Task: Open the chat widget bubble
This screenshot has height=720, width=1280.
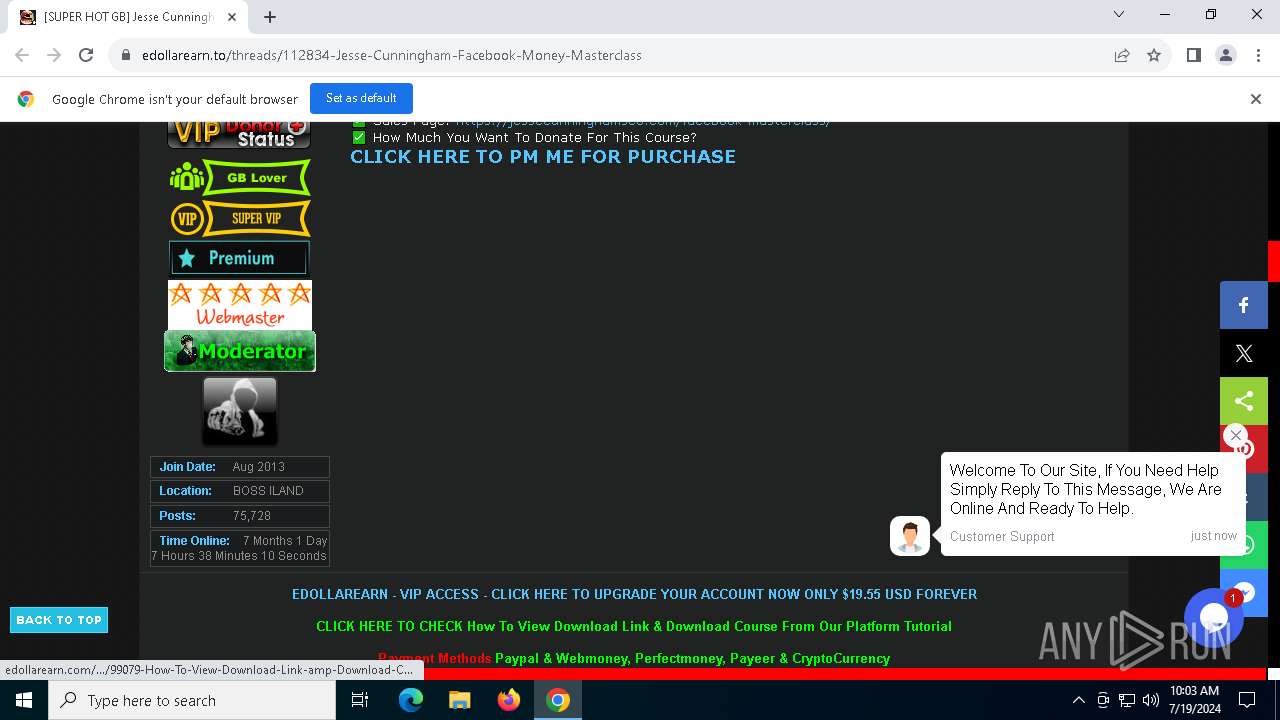Action: 1214,618
